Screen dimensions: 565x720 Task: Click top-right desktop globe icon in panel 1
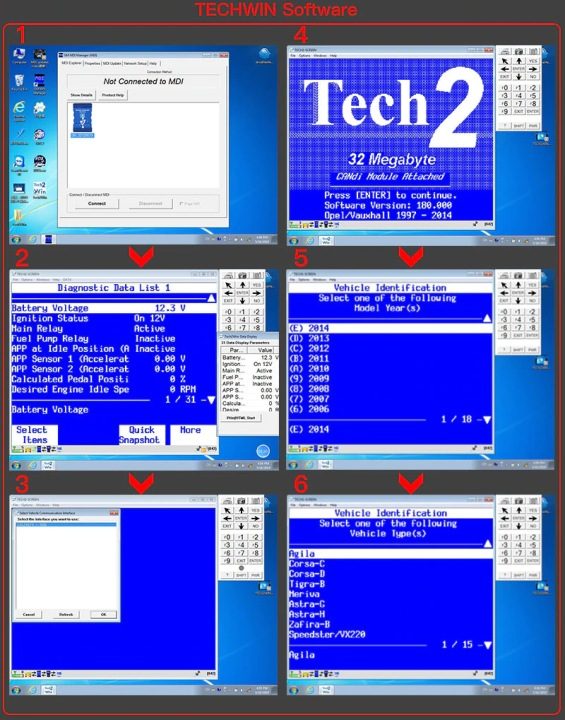[264, 55]
